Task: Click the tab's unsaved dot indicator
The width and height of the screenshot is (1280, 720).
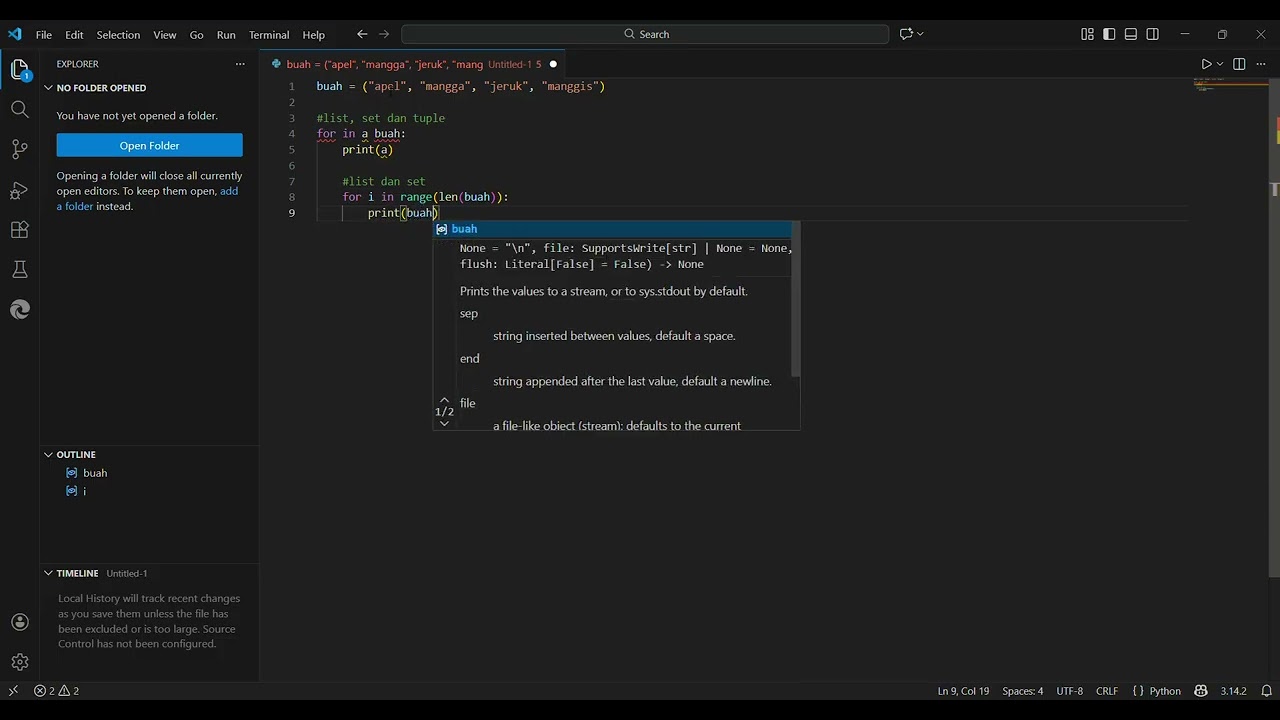Action: pyautogui.click(x=553, y=64)
